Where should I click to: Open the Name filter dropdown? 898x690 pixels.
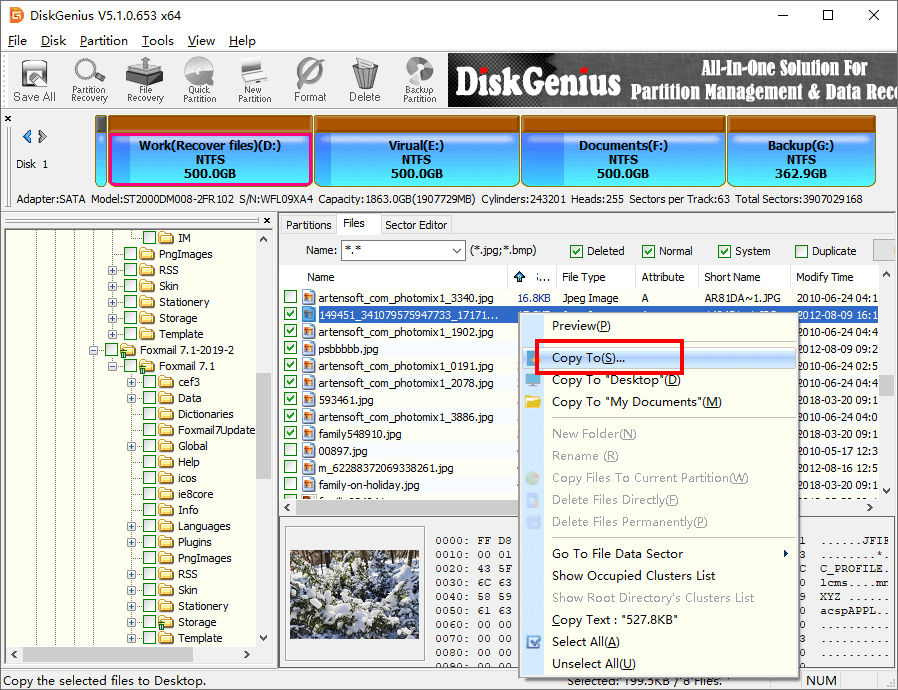[x=456, y=251]
